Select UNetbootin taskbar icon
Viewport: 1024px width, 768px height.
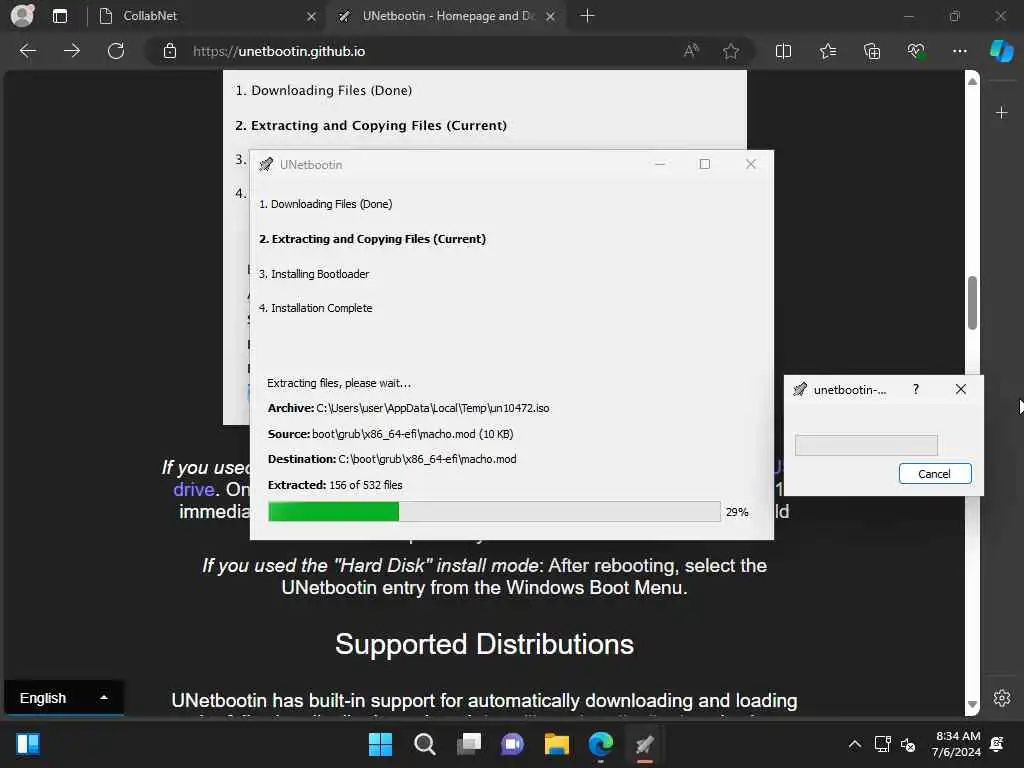pyautogui.click(x=645, y=744)
